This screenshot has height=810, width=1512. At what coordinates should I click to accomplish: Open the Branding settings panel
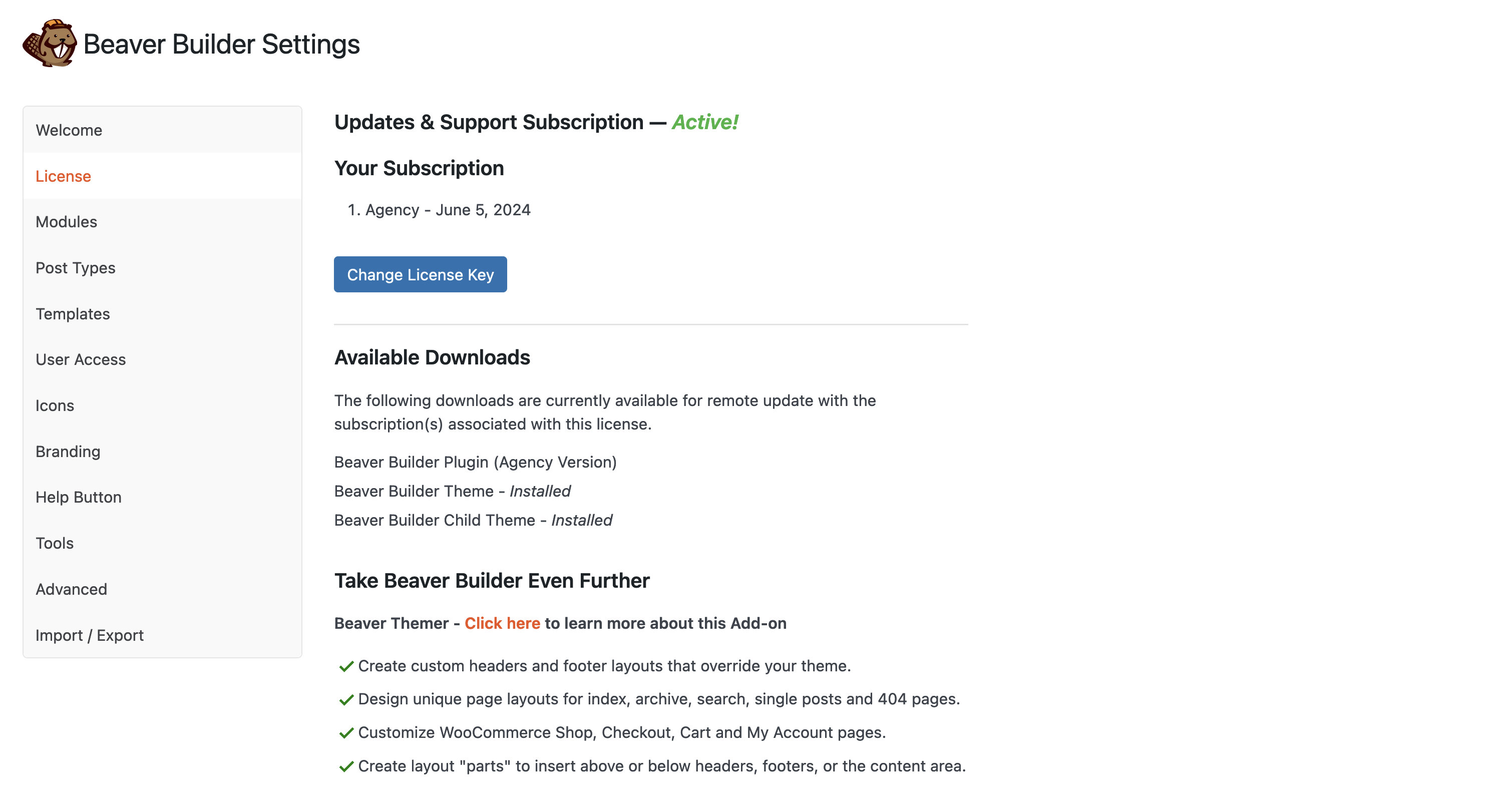click(68, 451)
